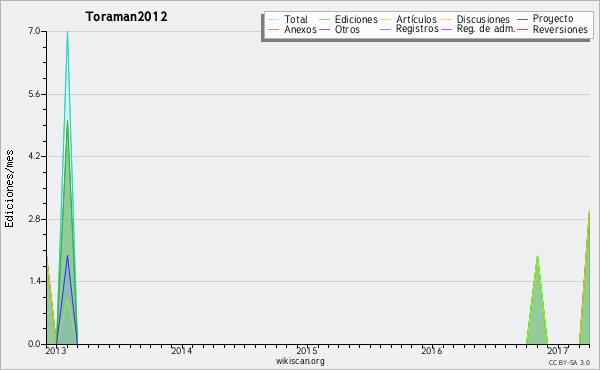Click the 5.6 y-axis value
Image resolution: width=600 pixels, height=370 pixels.
click(34, 94)
